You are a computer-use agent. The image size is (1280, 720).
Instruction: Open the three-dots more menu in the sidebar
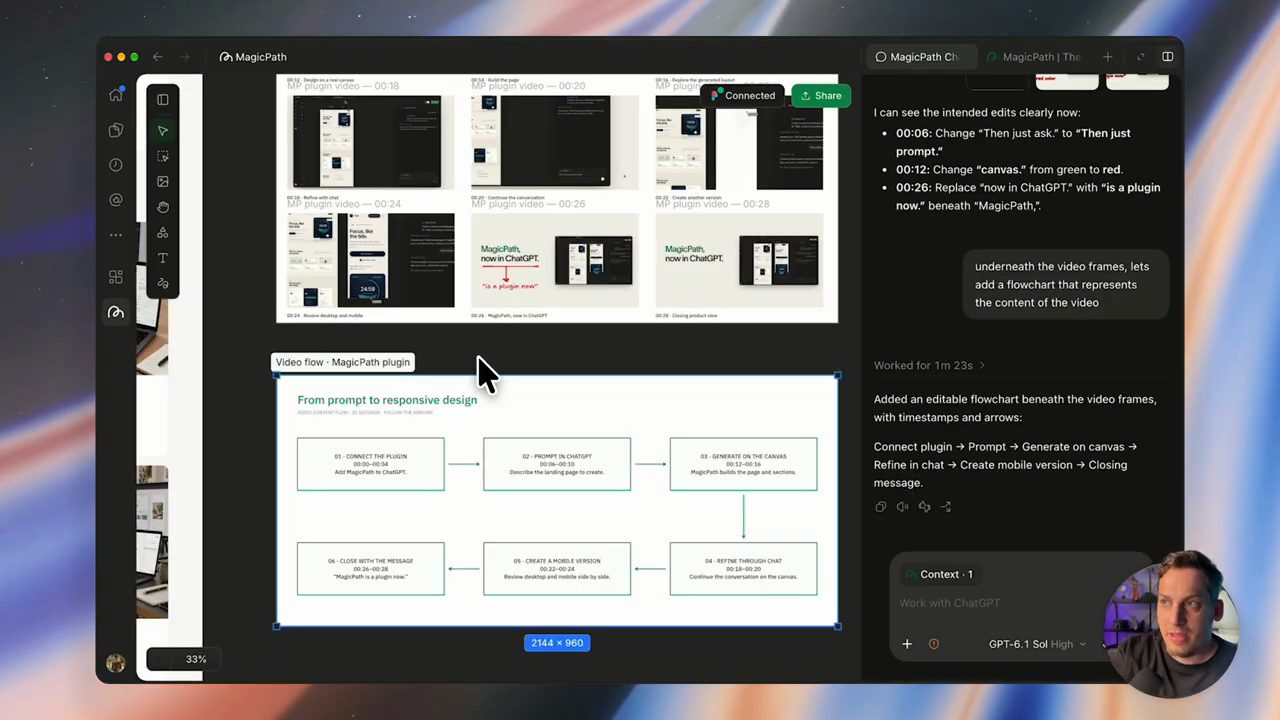click(x=116, y=235)
